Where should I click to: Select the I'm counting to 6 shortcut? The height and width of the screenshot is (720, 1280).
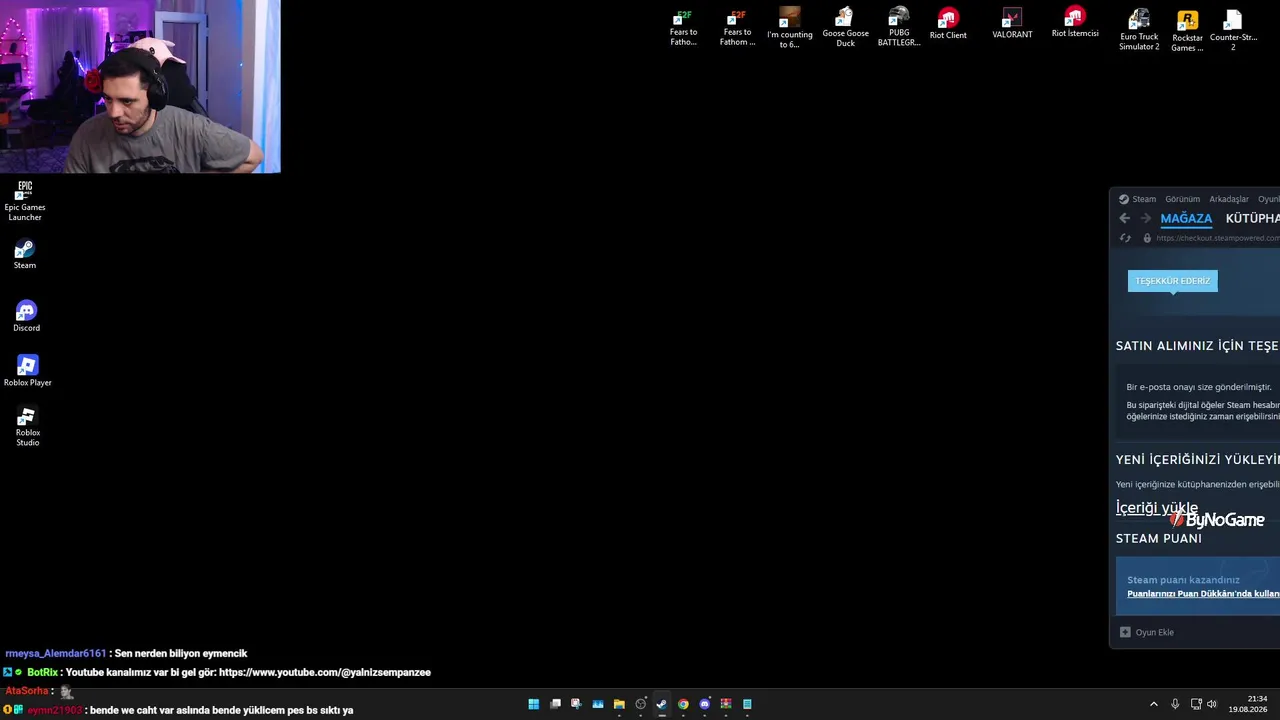790,28
